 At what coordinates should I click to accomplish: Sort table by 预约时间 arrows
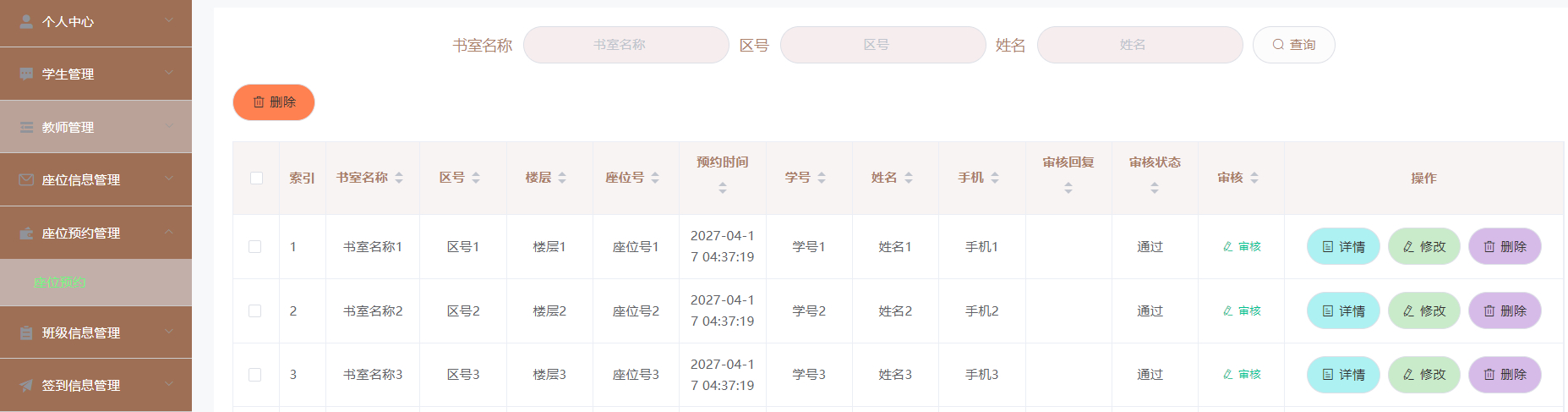pos(723,188)
